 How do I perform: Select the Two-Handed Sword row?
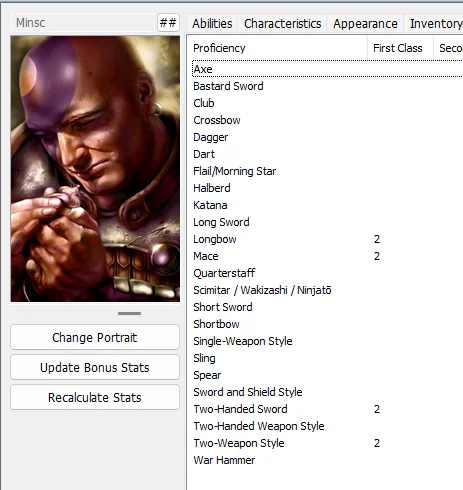click(327, 409)
